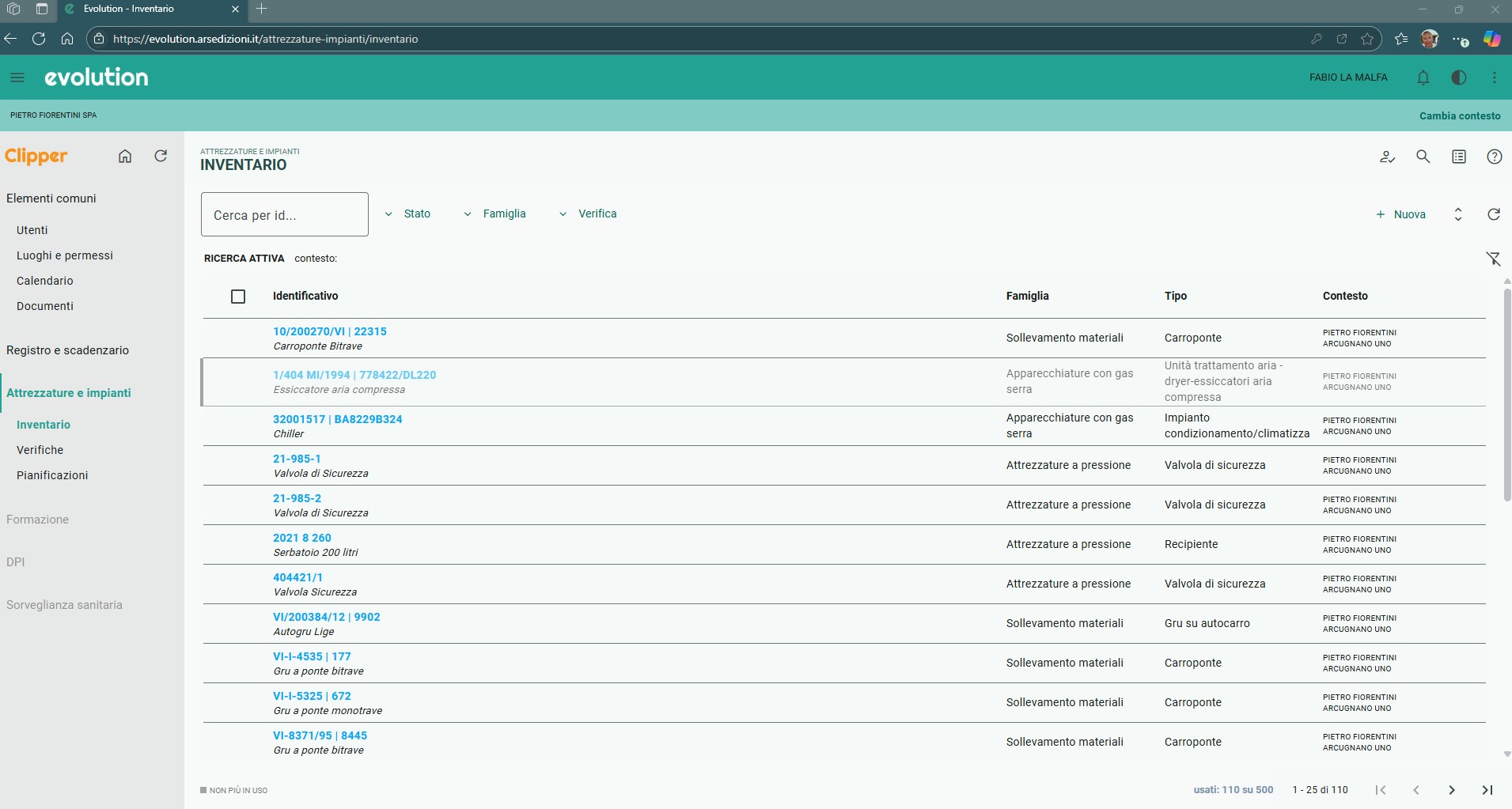
Task: Open the three-dot options menu in header
Action: click(1495, 77)
